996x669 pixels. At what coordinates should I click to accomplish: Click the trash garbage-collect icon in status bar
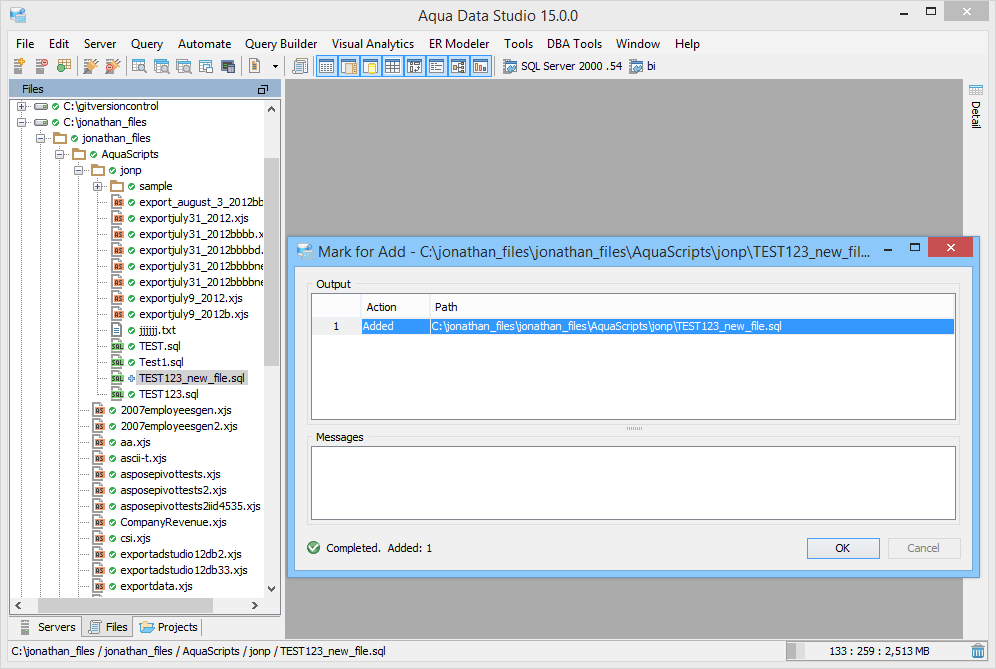(978, 651)
